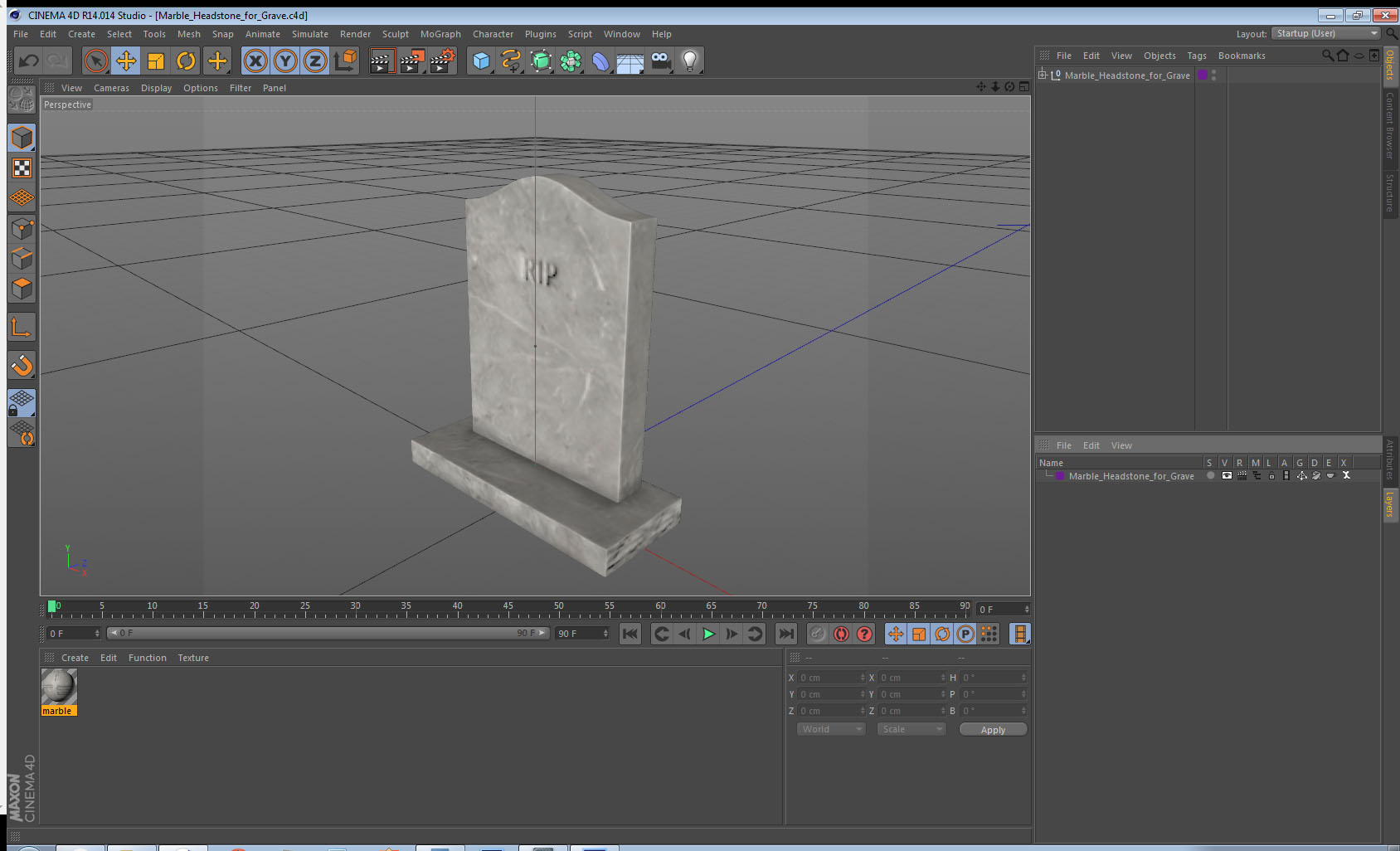The image size is (1400, 851).
Task: Open Edit Render Settings
Action: tap(443, 61)
